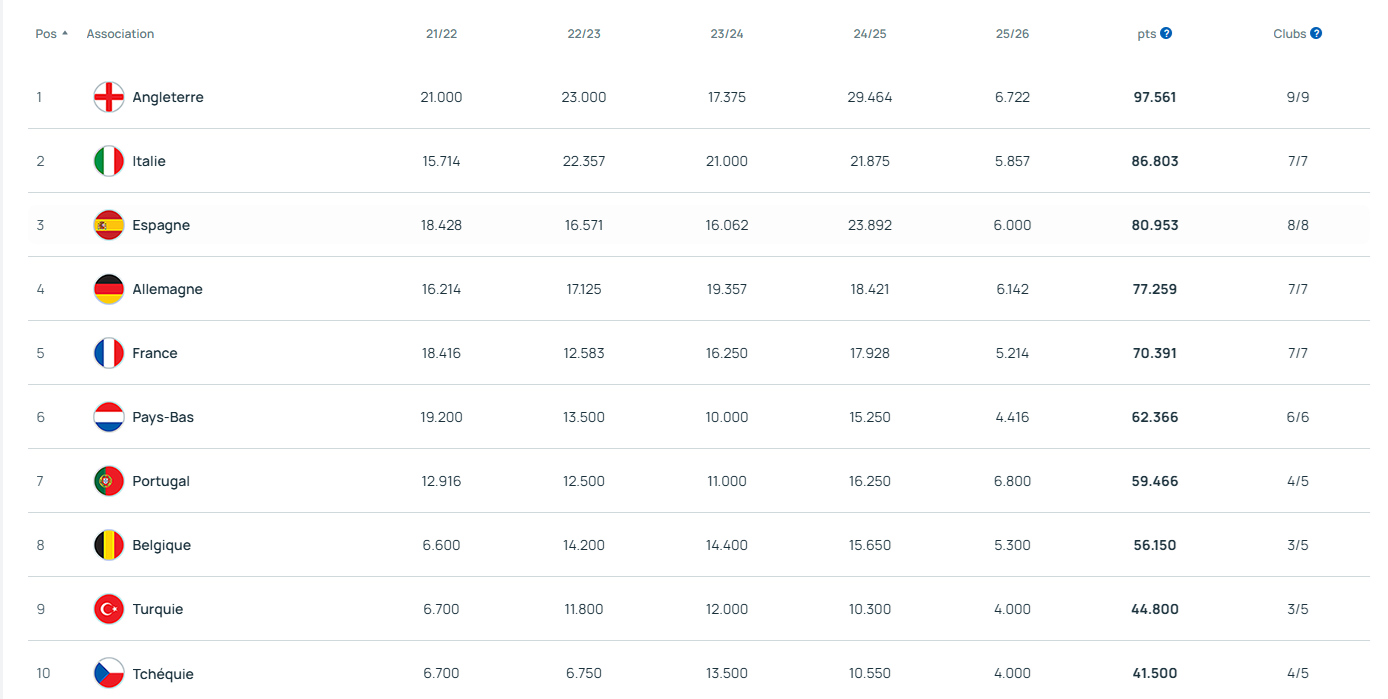Click the Germany flag icon
The height and width of the screenshot is (699, 1388).
coord(109,289)
